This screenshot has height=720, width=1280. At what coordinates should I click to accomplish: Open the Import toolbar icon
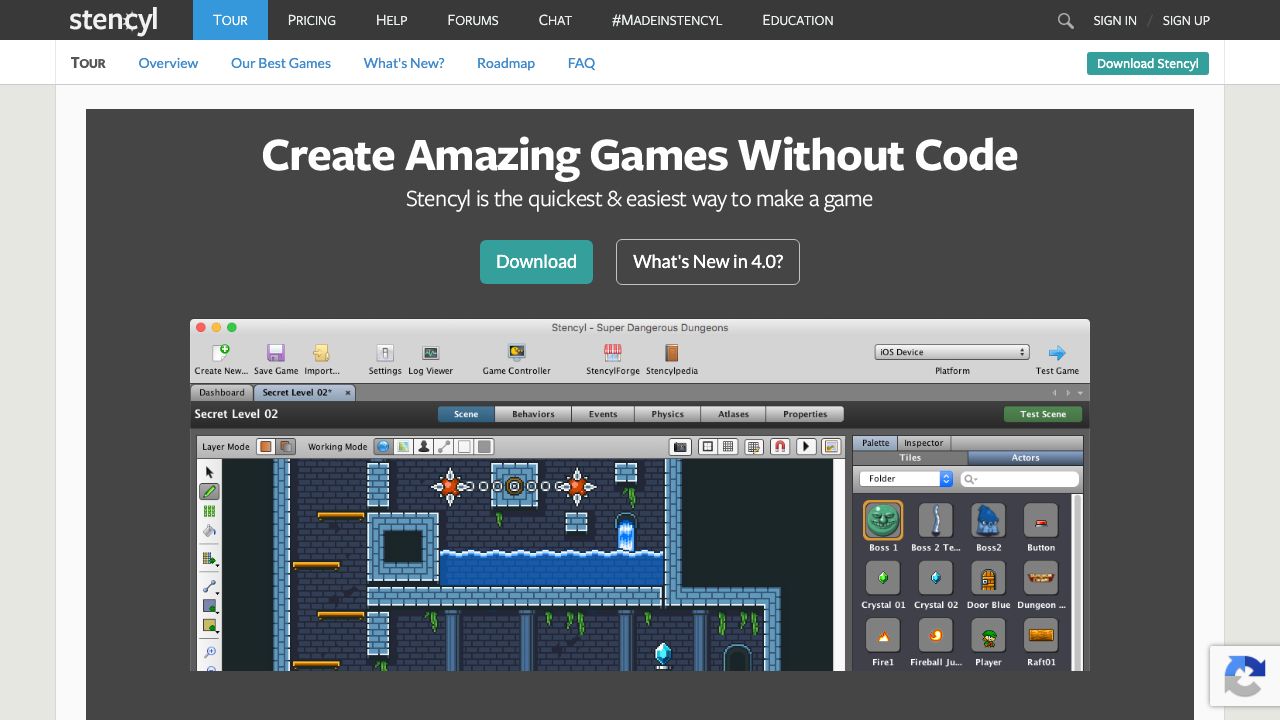coord(321,352)
